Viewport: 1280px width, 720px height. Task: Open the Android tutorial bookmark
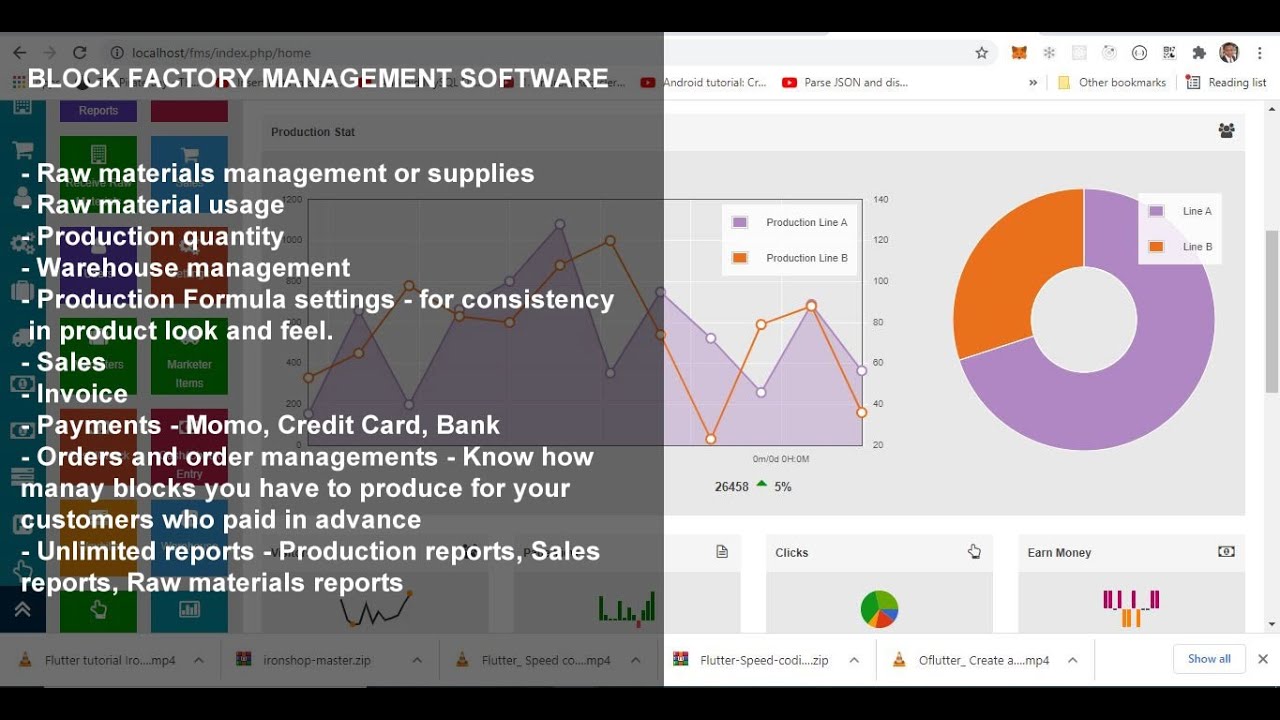point(705,83)
